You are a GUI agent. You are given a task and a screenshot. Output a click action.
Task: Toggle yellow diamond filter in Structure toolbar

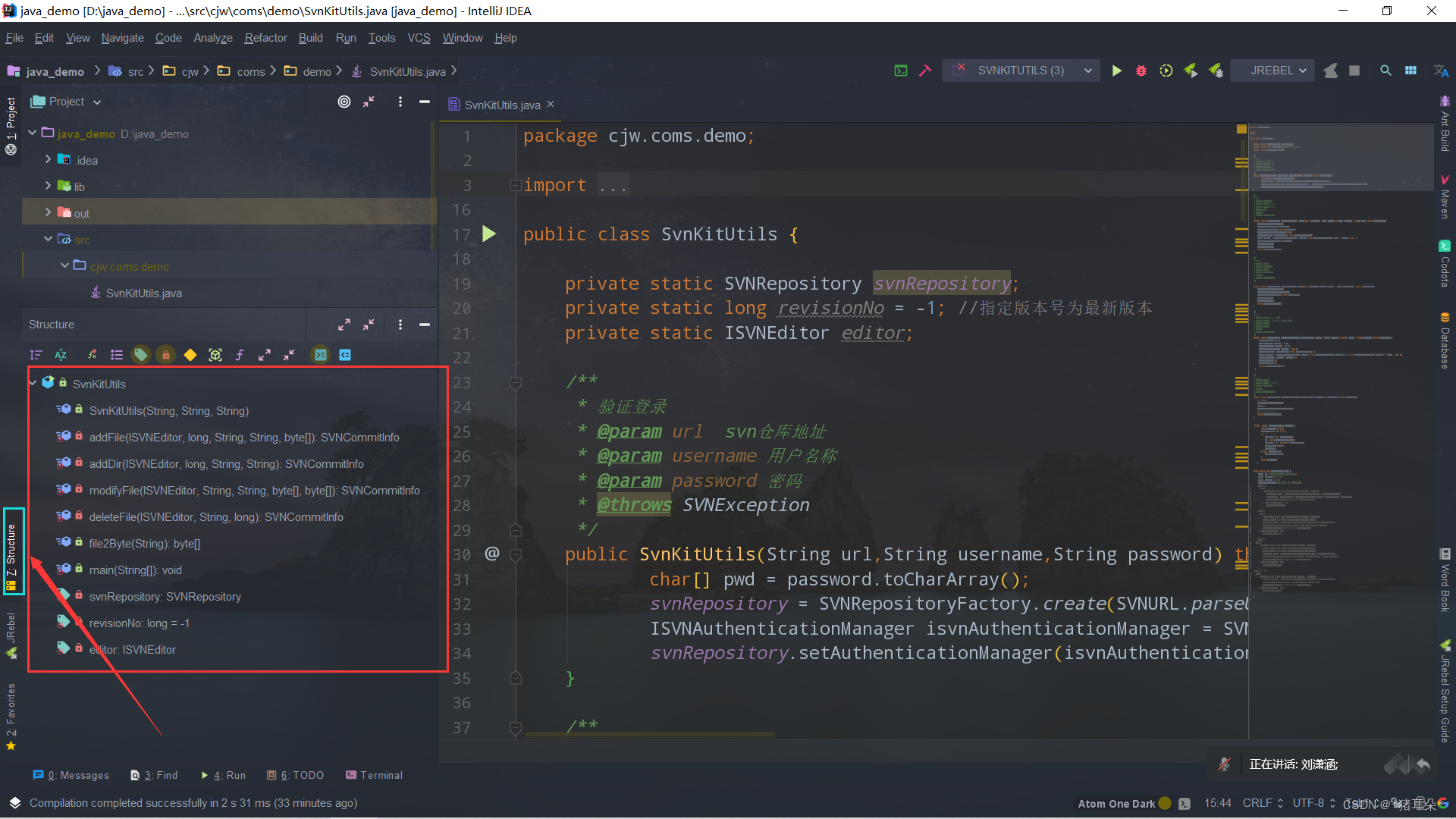(x=190, y=355)
